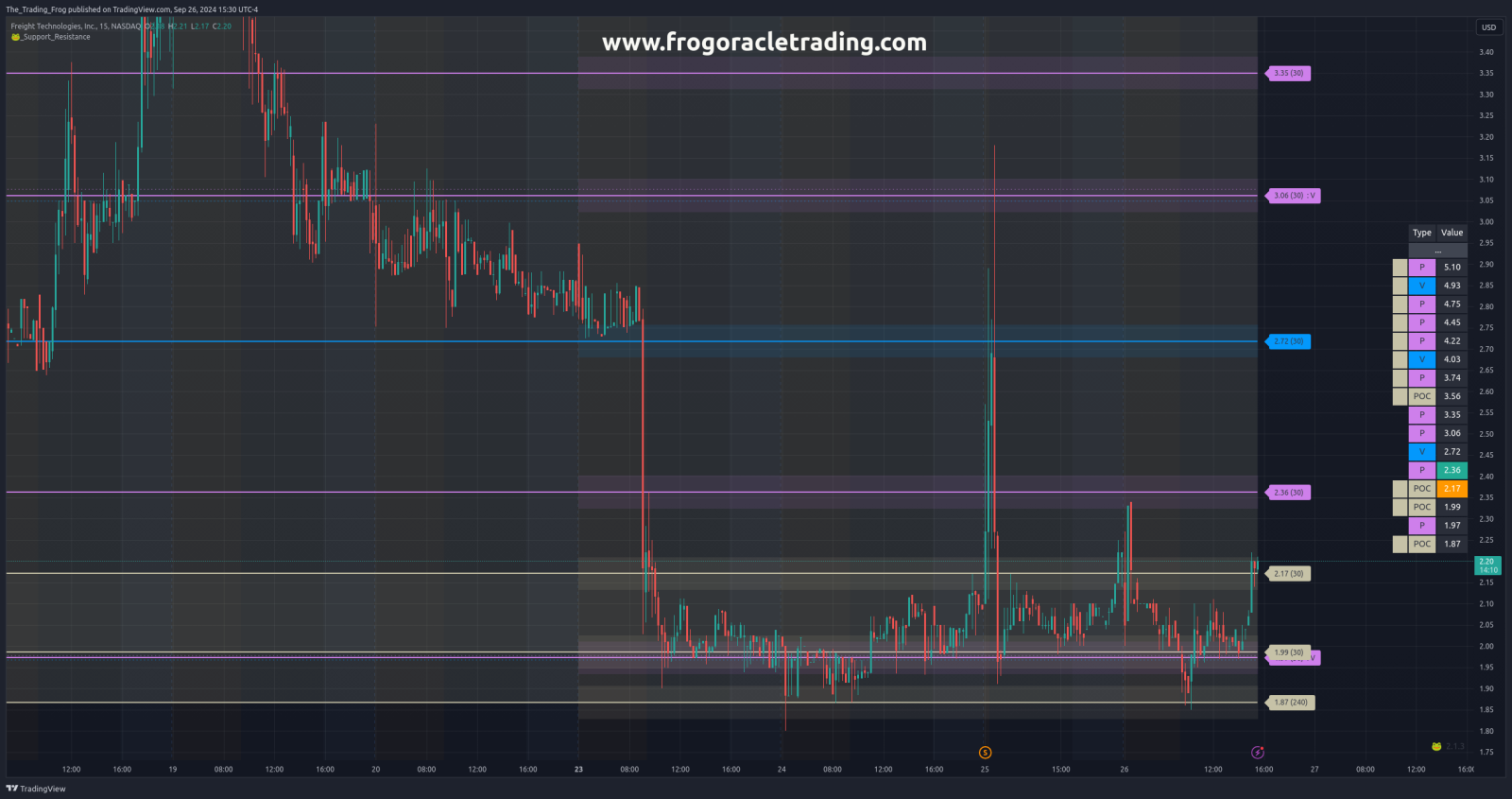
Task: Click the published-on TradingView.com header text
Action: click(x=131, y=9)
